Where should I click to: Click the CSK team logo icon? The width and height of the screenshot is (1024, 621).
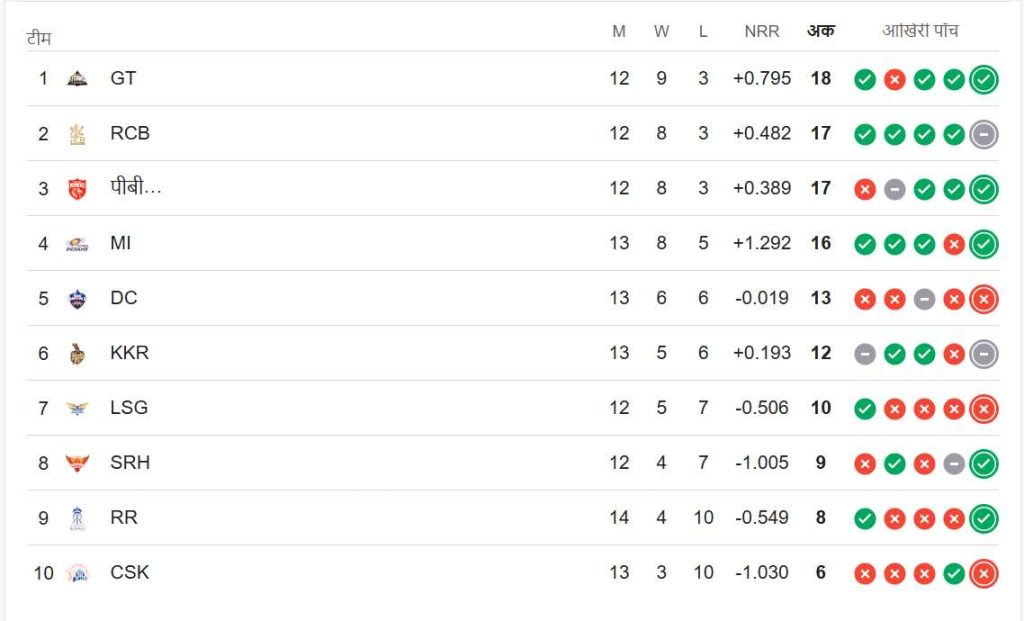pyautogui.click(x=77, y=574)
